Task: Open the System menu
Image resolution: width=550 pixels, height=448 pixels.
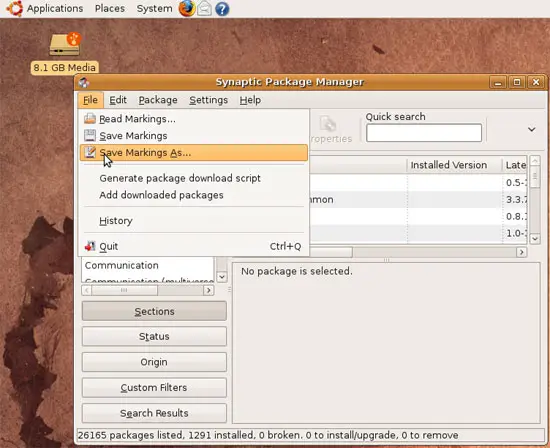Action: click(154, 8)
